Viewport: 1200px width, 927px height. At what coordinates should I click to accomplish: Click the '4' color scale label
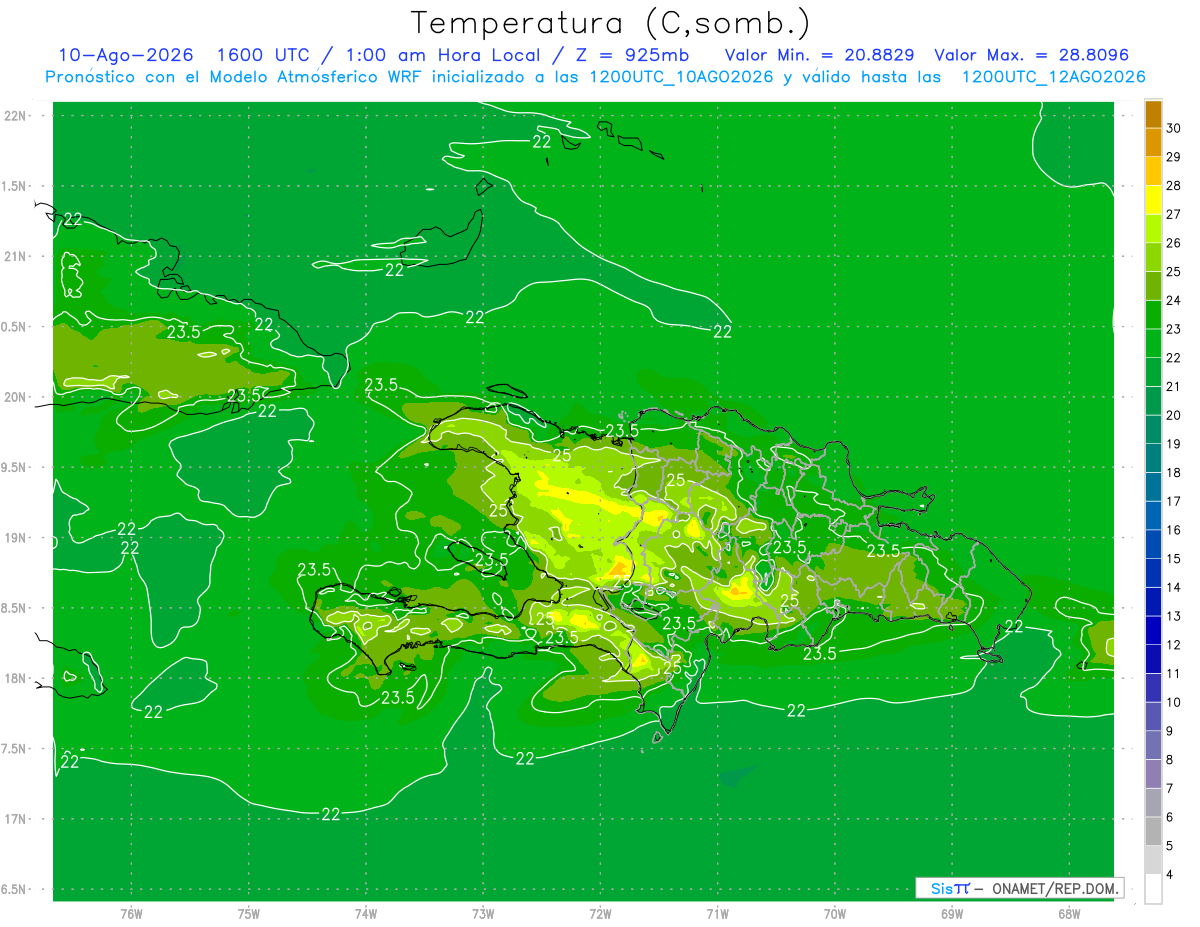[x=1170, y=875]
